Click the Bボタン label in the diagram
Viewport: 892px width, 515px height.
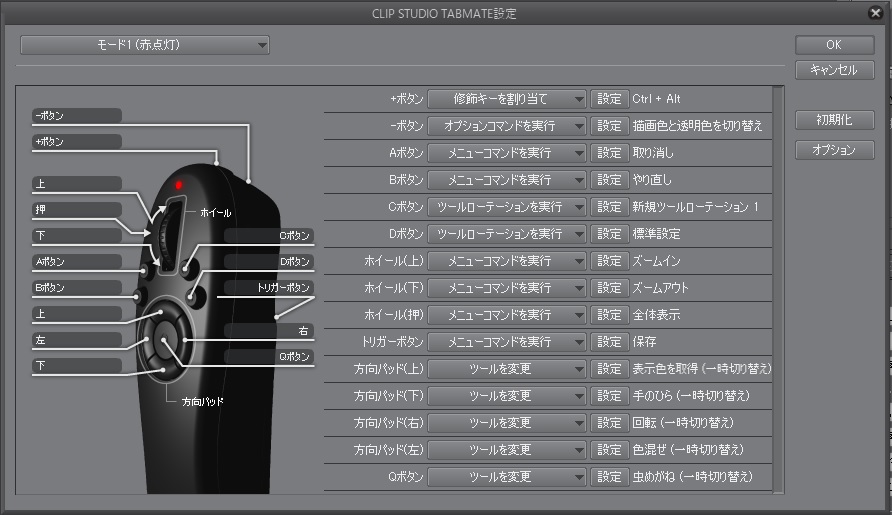[x=77, y=288]
